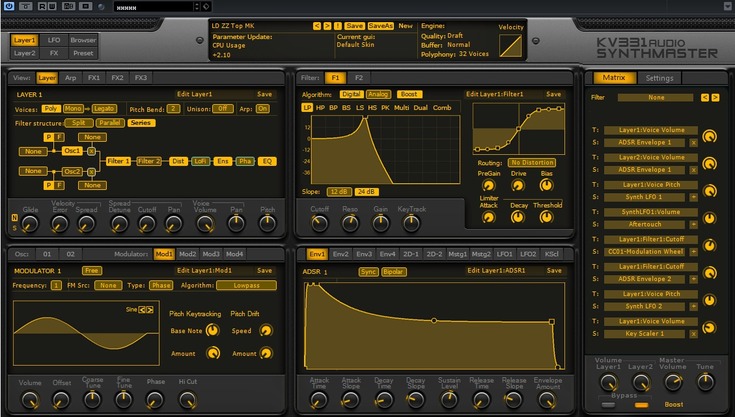735x417 pixels.
Task: Open modulator Type Phase dropdown
Action: point(161,285)
